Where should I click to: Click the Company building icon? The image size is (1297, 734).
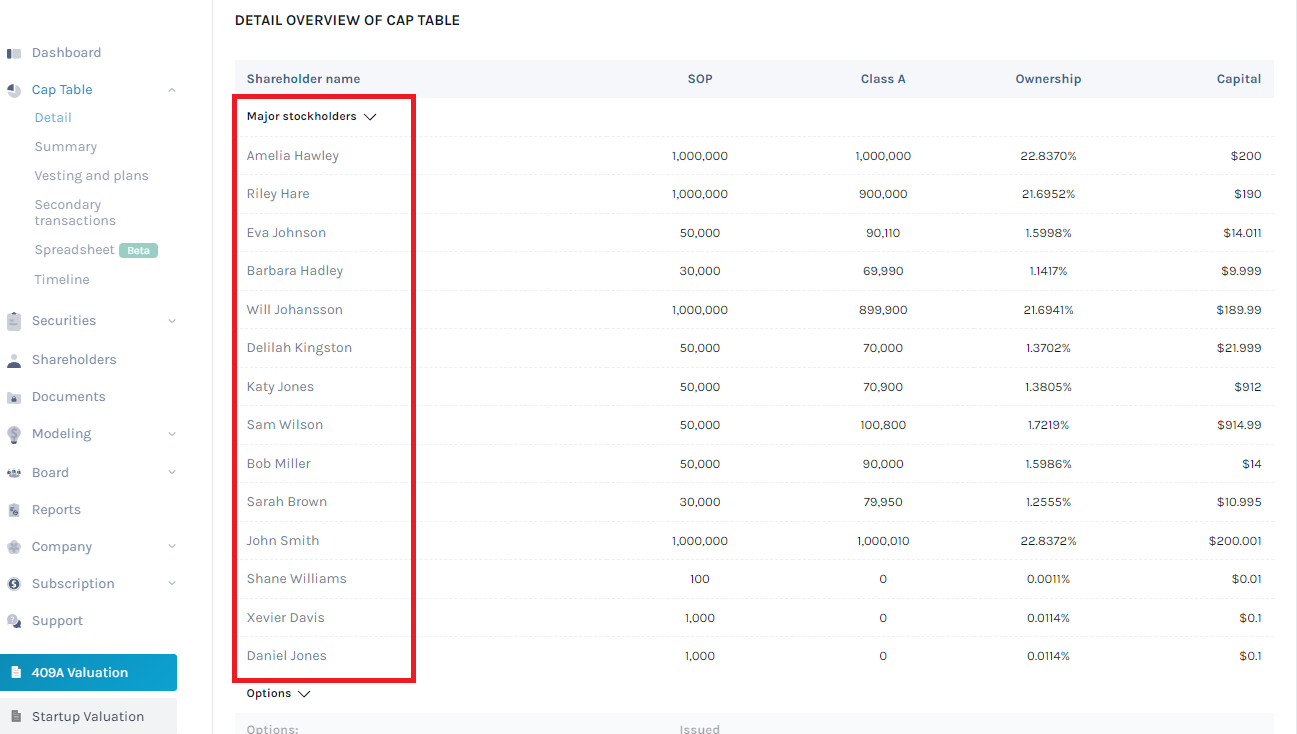(x=14, y=546)
